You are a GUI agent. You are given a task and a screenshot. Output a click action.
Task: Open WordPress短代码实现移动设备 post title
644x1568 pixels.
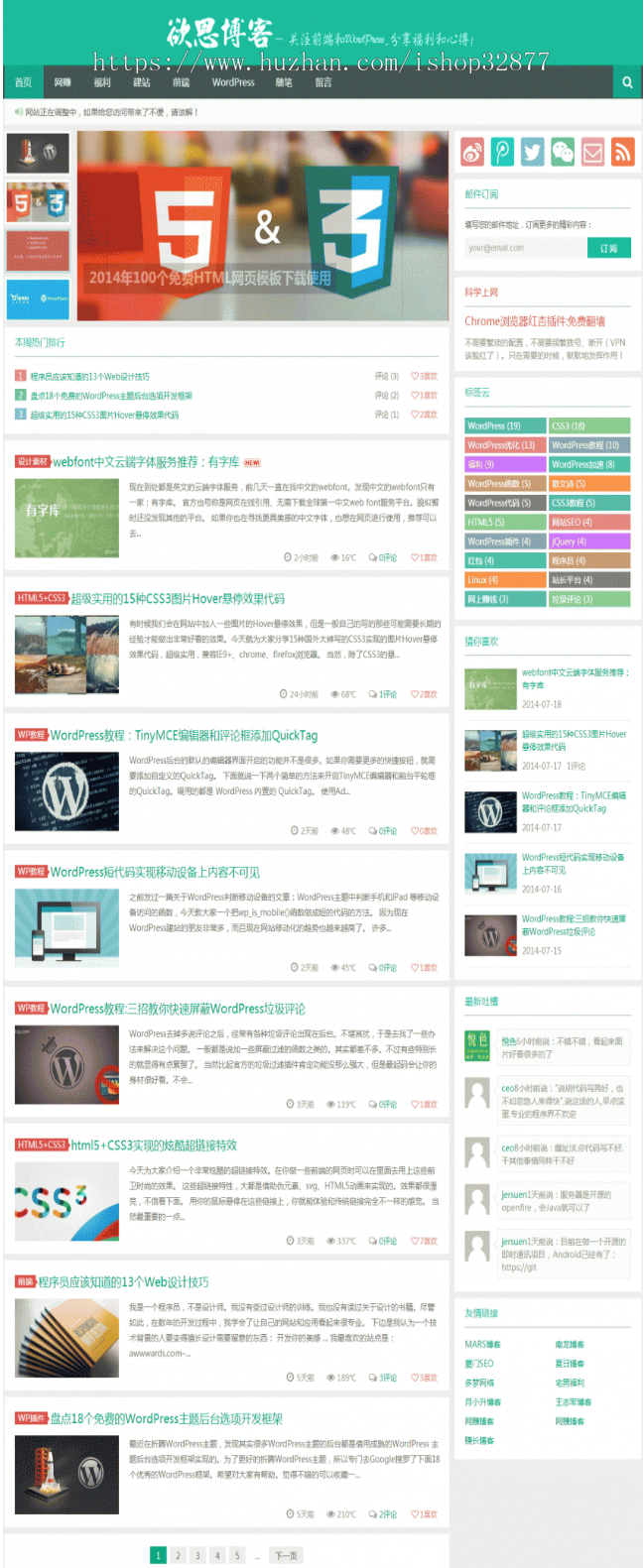pos(155,872)
